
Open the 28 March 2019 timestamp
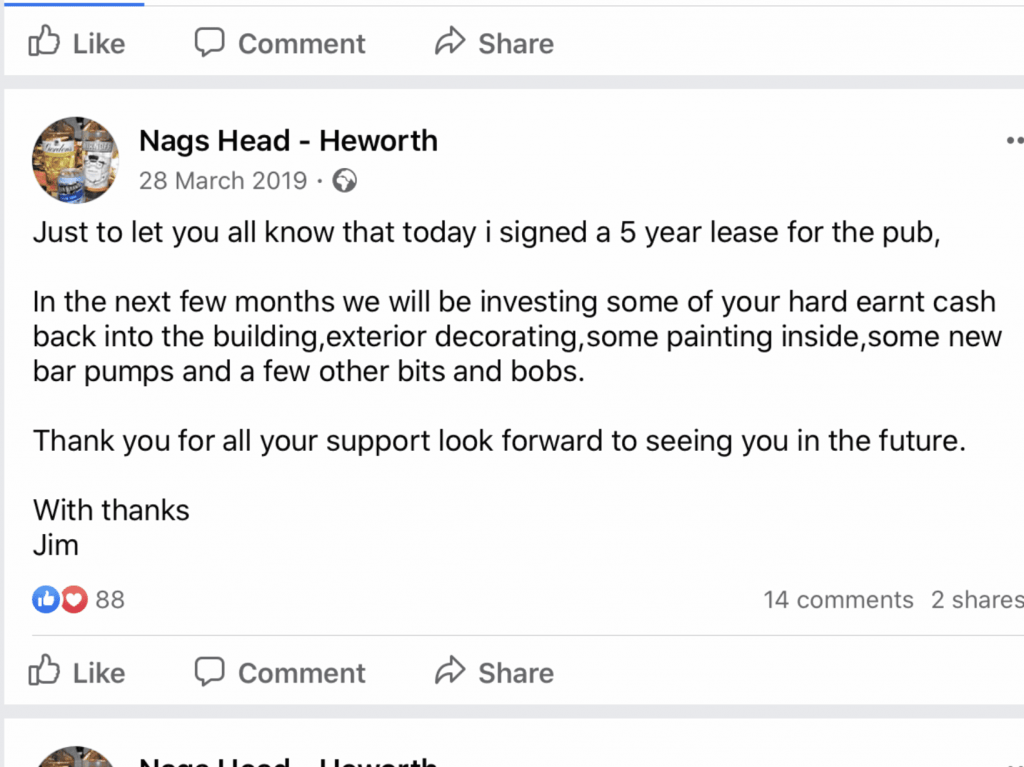(220, 181)
